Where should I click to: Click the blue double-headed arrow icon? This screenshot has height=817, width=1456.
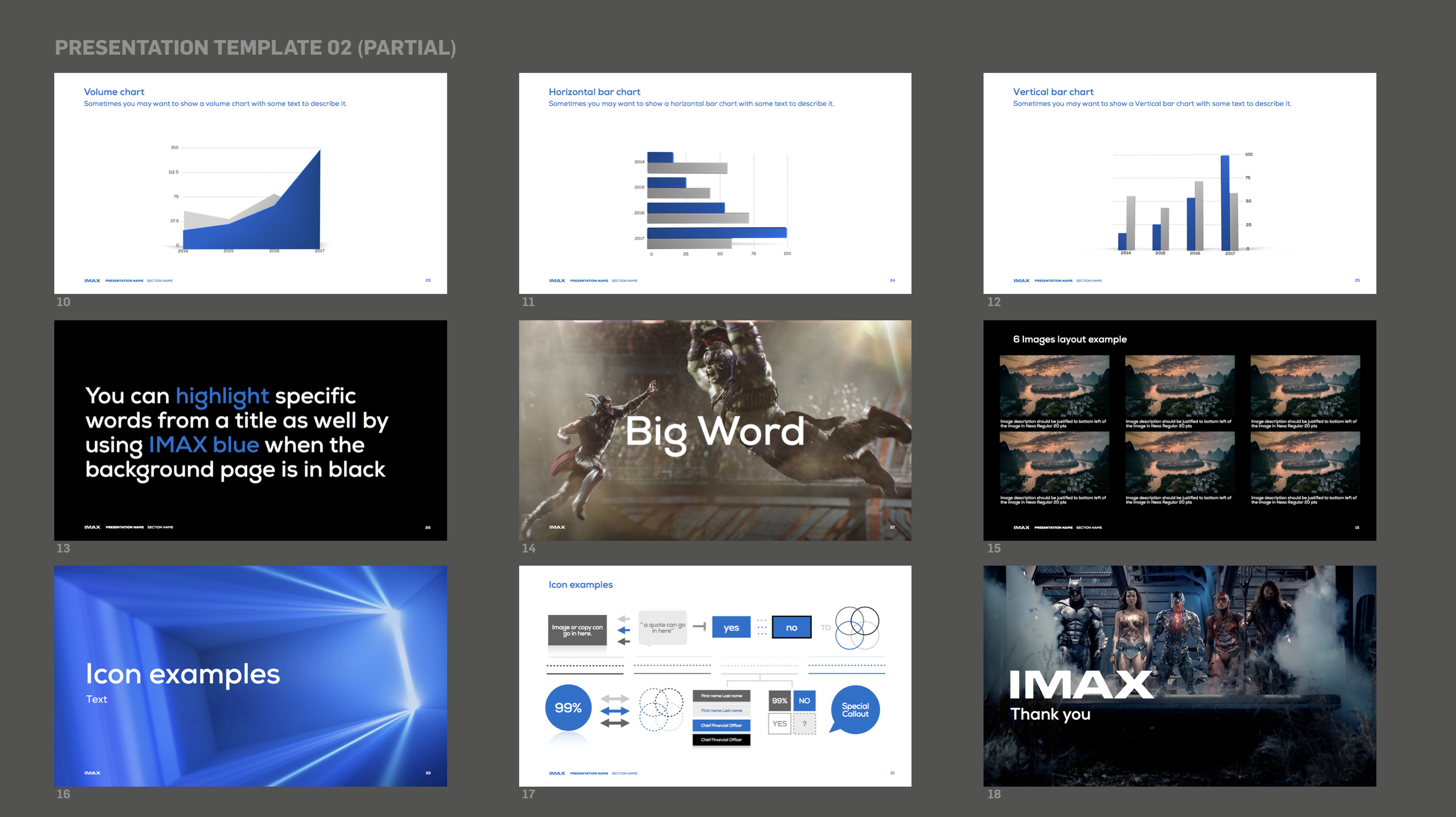[615, 711]
